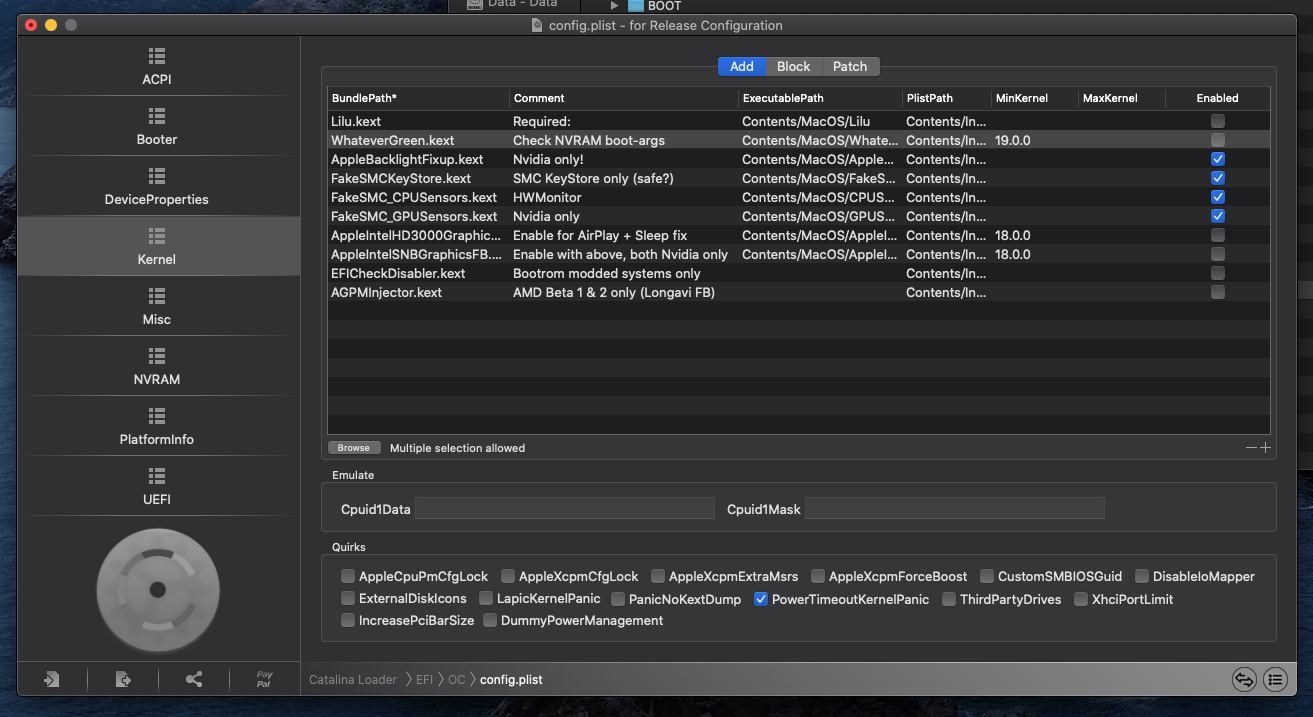Image resolution: width=1313 pixels, height=717 pixels.
Task: Sort by the MinKernel column header
Action: [x=1034, y=98]
